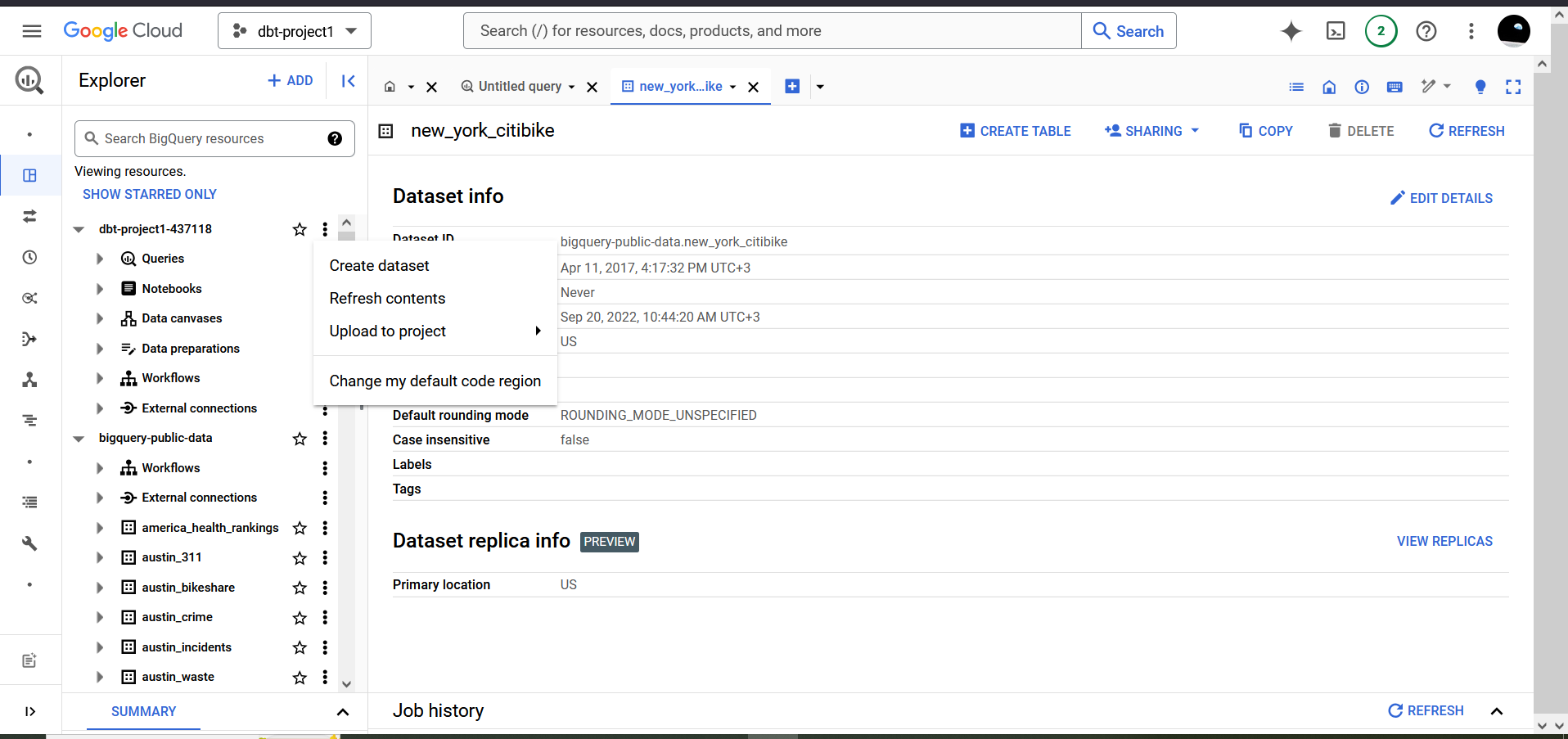Click EDIT DETAILS link
The width and height of the screenshot is (1568, 739).
(x=1442, y=198)
